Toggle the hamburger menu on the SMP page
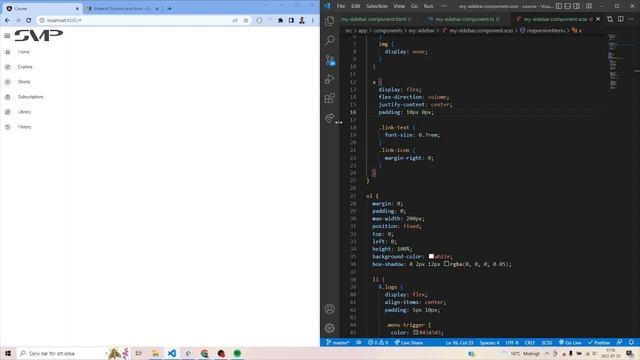 [7, 36]
